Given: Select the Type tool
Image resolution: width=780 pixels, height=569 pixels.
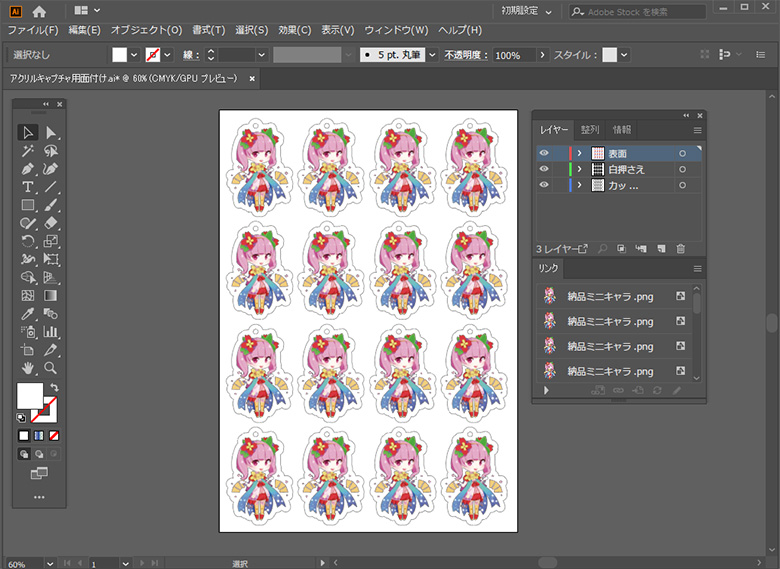Looking at the screenshot, I should click(x=28, y=187).
